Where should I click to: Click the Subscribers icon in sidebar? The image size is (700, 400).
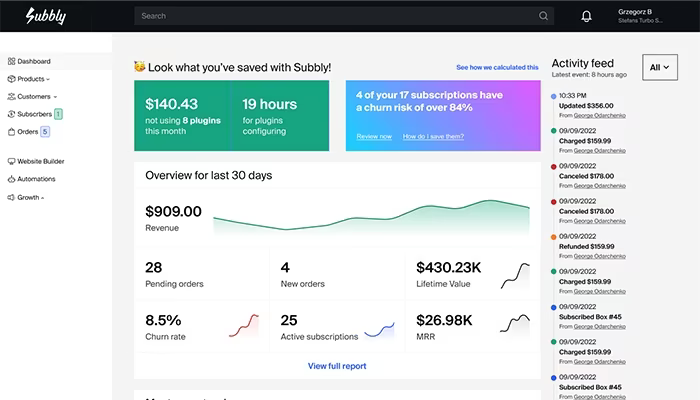click(x=12, y=114)
